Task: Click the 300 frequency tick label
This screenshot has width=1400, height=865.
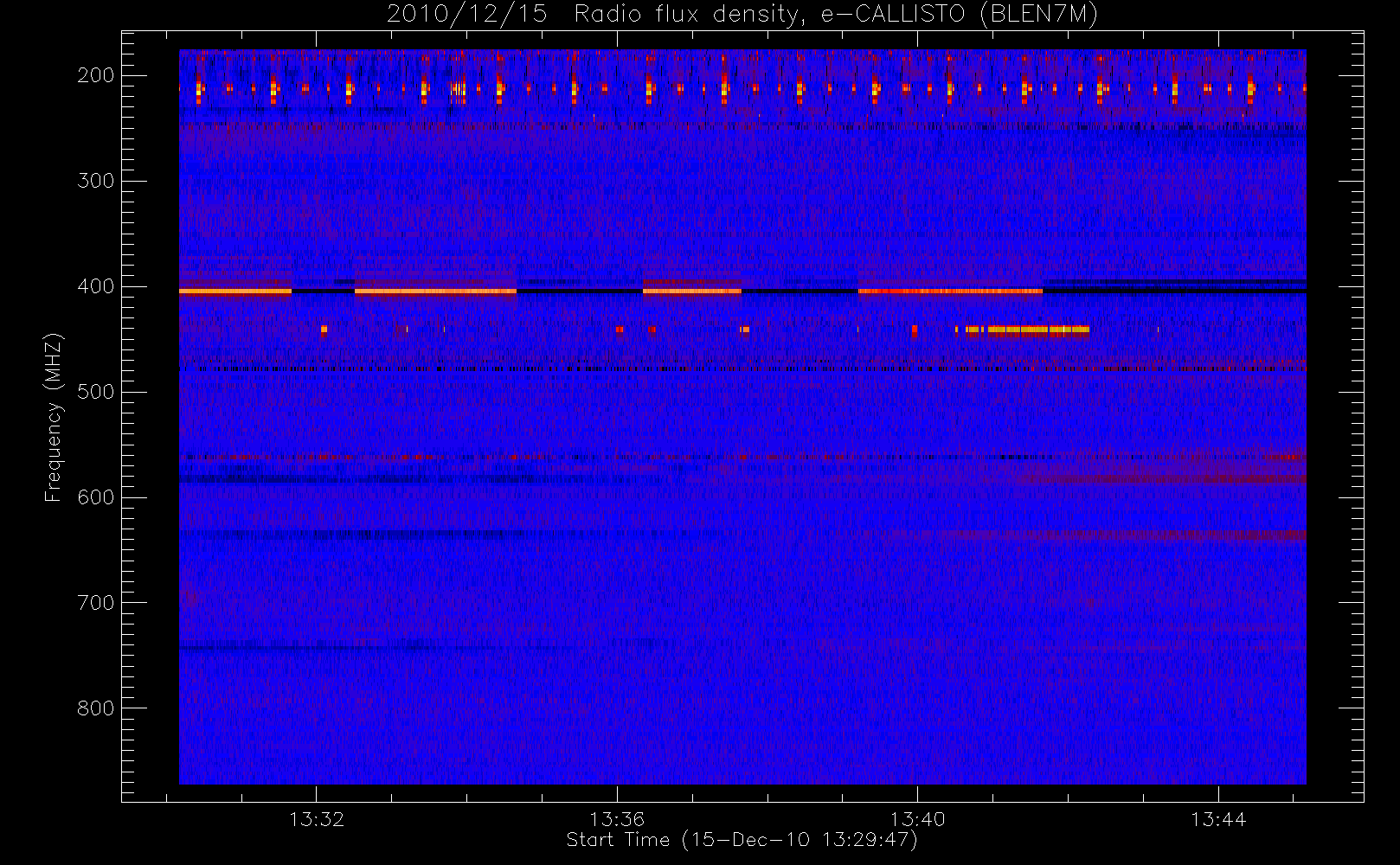Action: click(x=95, y=181)
